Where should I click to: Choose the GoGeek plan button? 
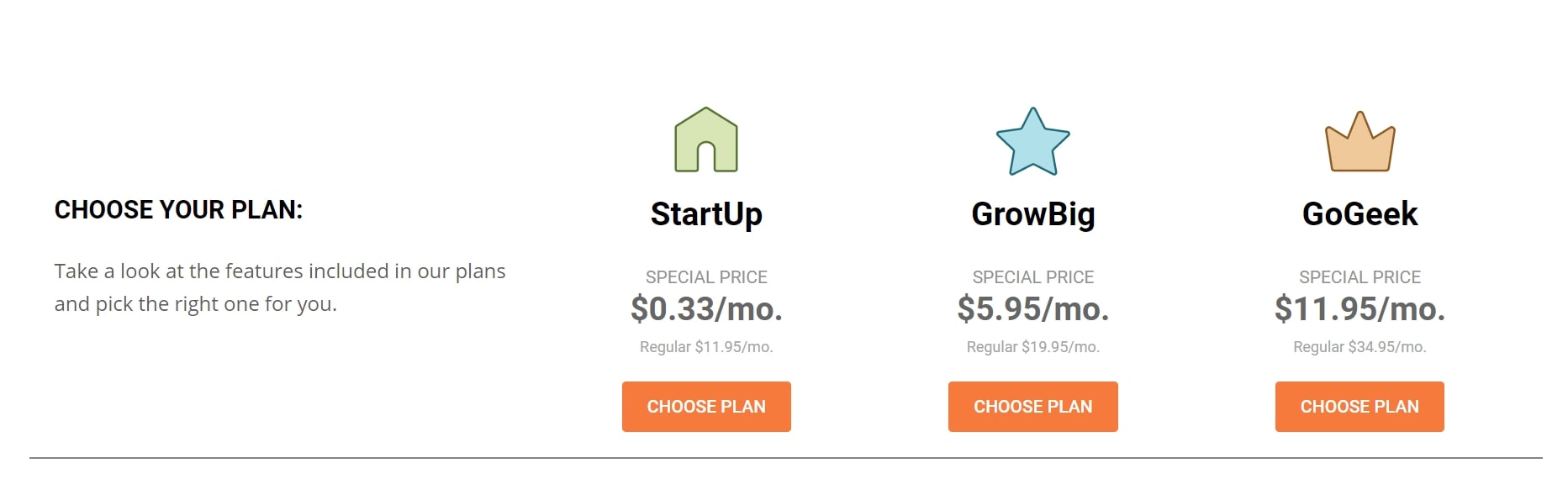click(x=1359, y=407)
